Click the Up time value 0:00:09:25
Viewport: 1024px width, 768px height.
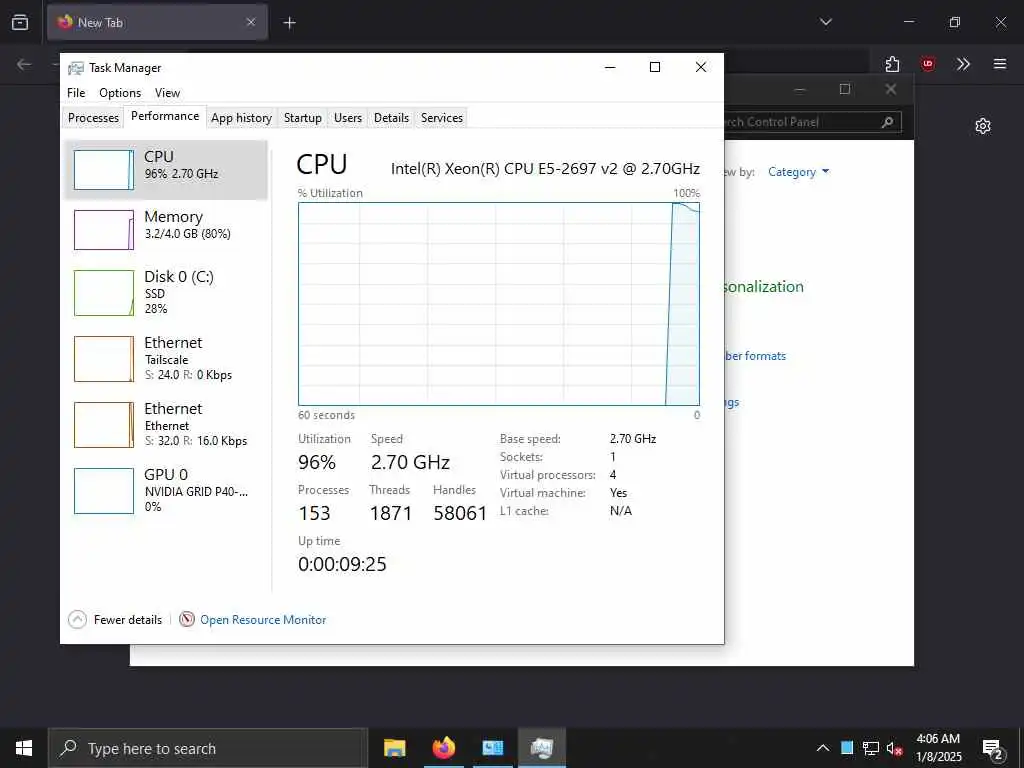coord(342,564)
